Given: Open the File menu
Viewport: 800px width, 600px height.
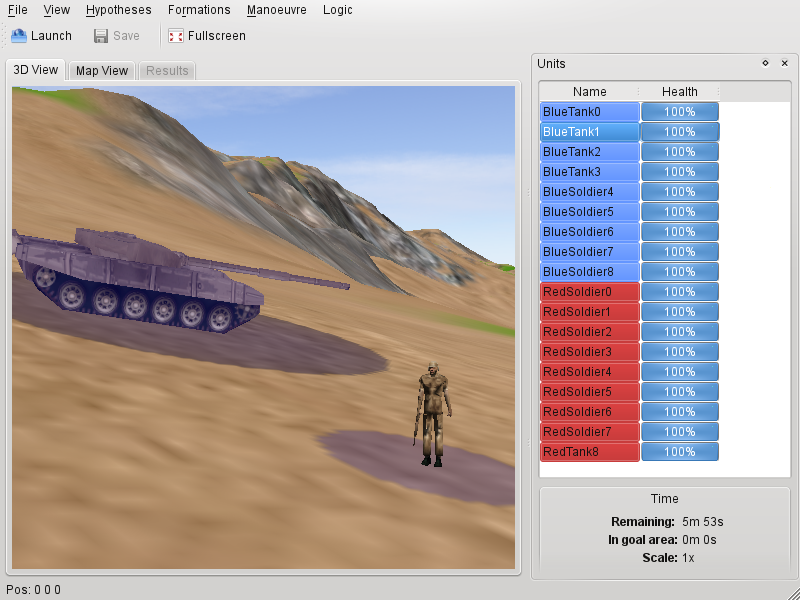Looking at the screenshot, I should tap(18, 10).
